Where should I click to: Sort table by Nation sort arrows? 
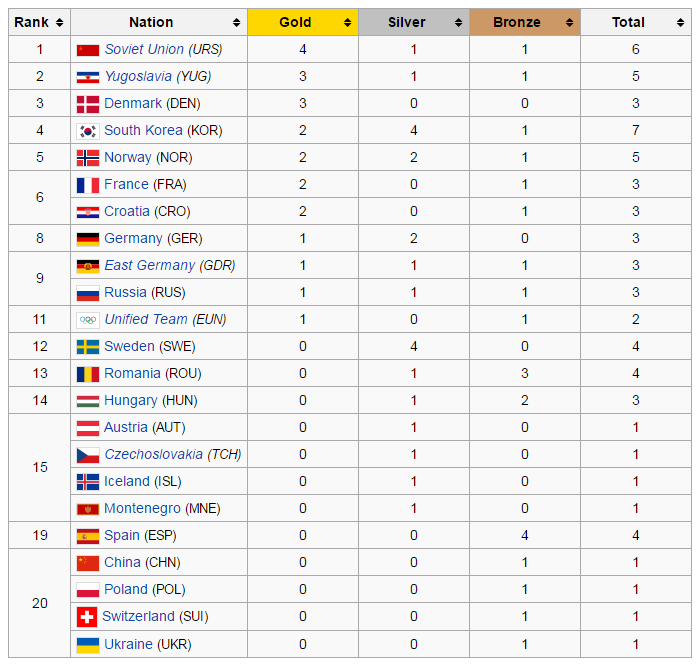point(236,22)
